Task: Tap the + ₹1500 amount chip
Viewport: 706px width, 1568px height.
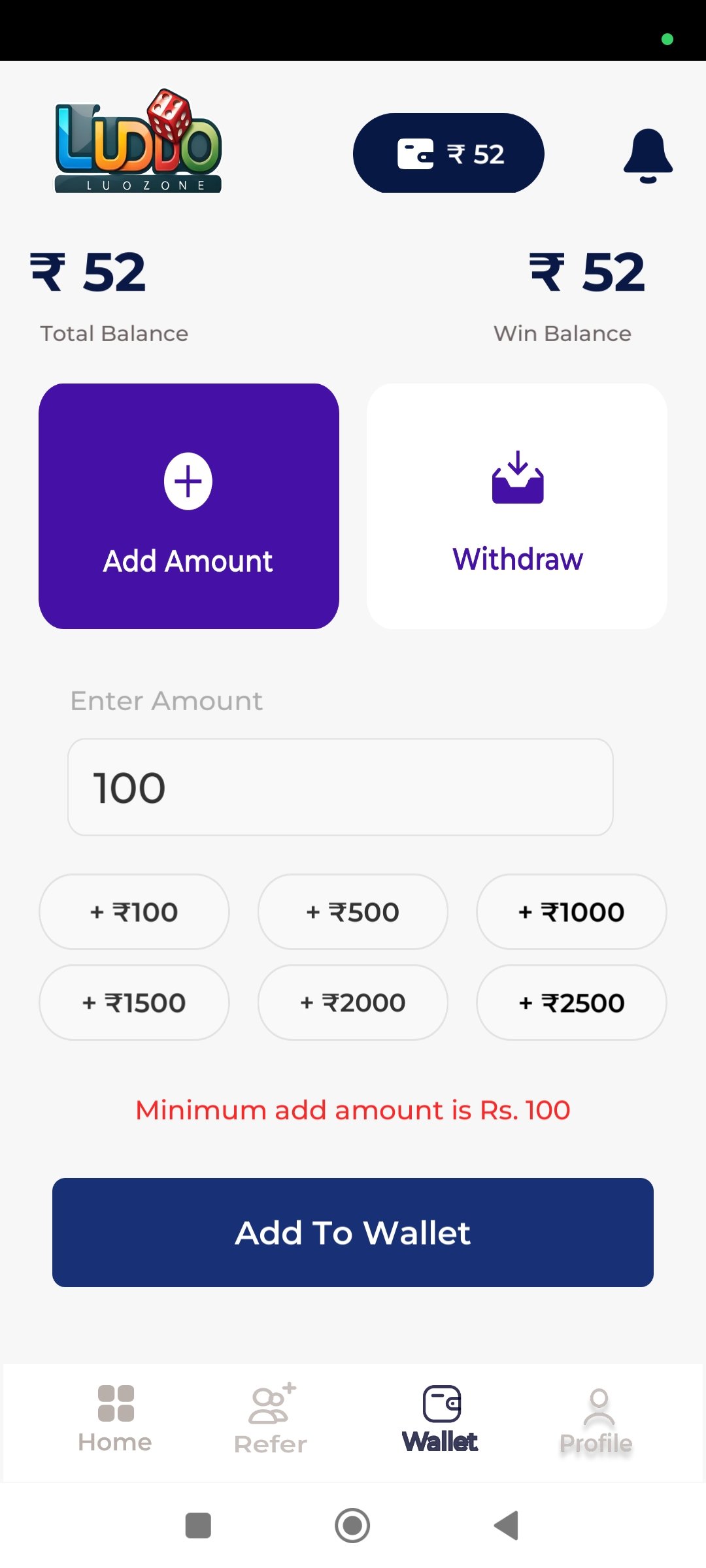Action: click(135, 1002)
